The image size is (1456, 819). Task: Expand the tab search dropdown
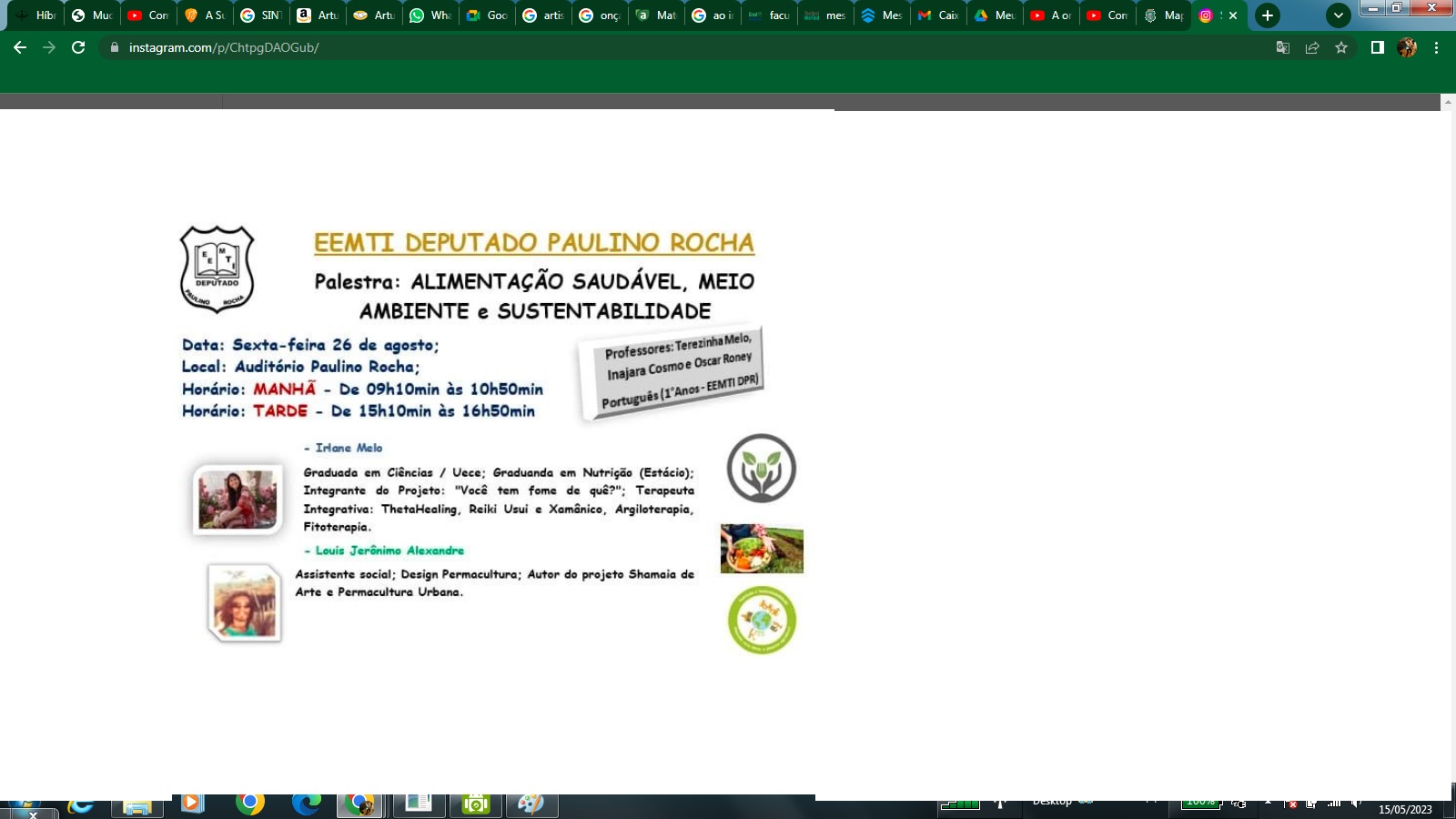pyautogui.click(x=1338, y=15)
